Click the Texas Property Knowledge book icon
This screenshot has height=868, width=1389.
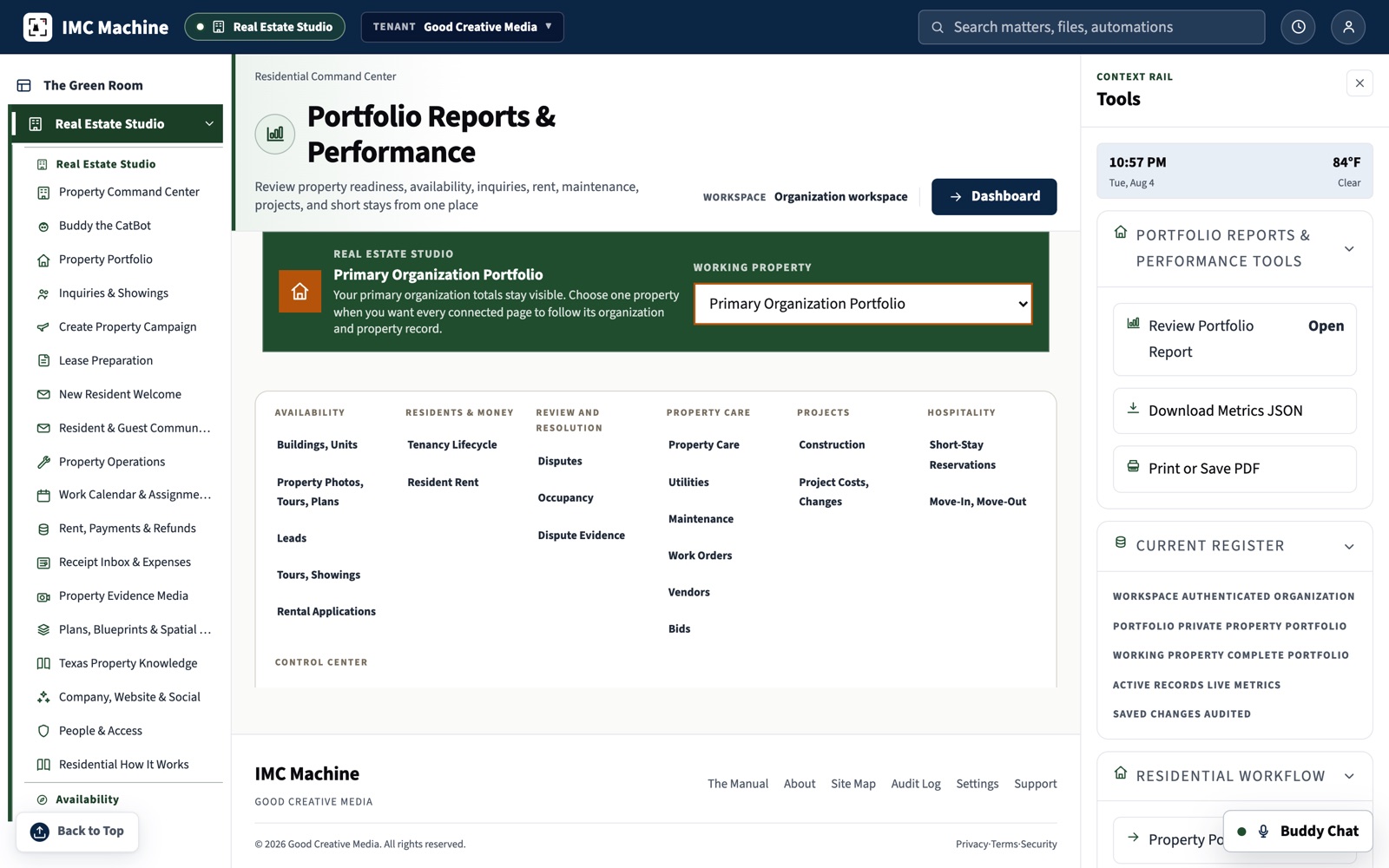(43, 664)
